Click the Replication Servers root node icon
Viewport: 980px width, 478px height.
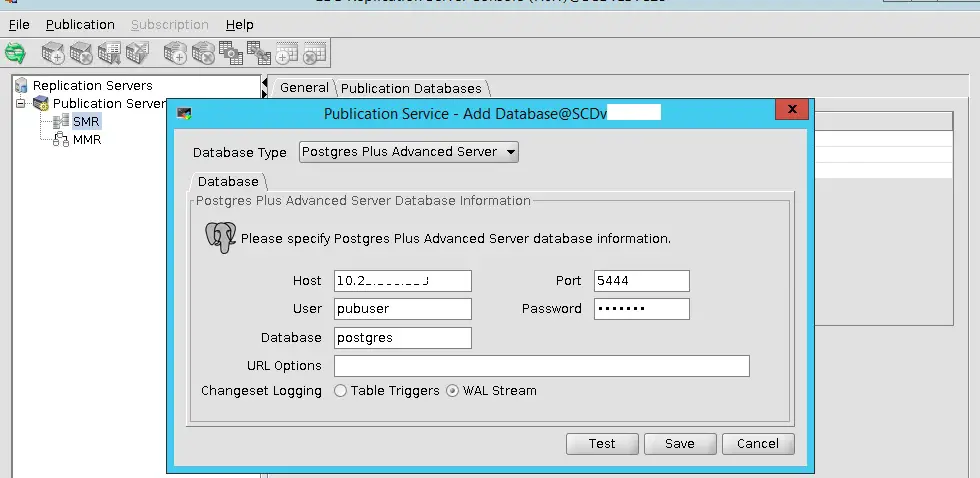click(22, 85)
